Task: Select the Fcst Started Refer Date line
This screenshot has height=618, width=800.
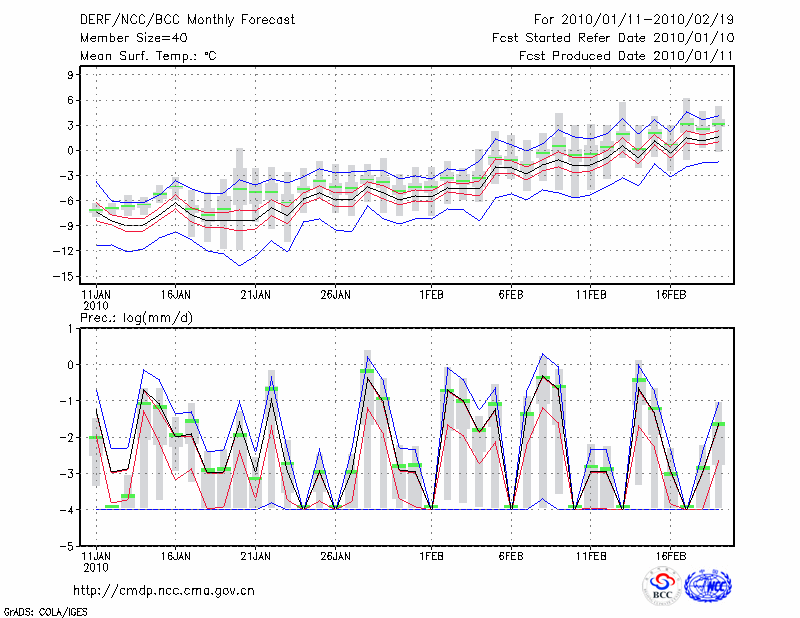Action: click(x=606, y=38)
